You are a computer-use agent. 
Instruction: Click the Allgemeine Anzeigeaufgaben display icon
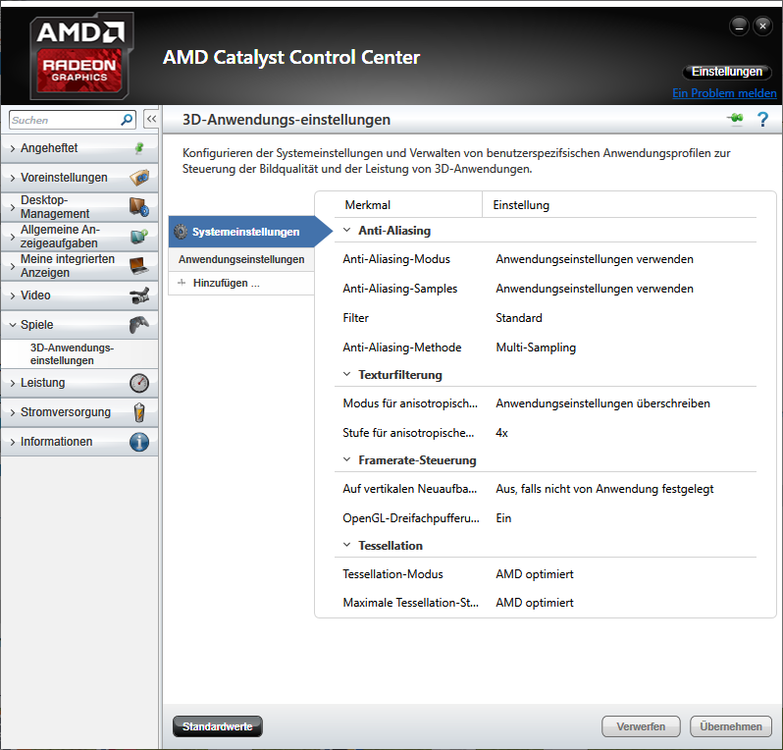coord(139,236)
